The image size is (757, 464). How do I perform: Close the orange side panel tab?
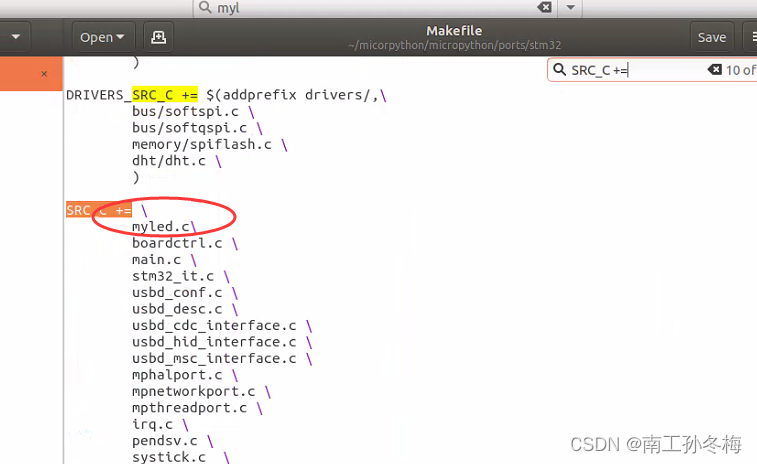click(44, 74)
